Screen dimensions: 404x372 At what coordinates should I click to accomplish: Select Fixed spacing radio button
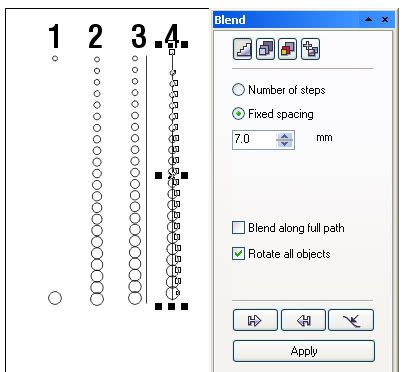(238, 114)
